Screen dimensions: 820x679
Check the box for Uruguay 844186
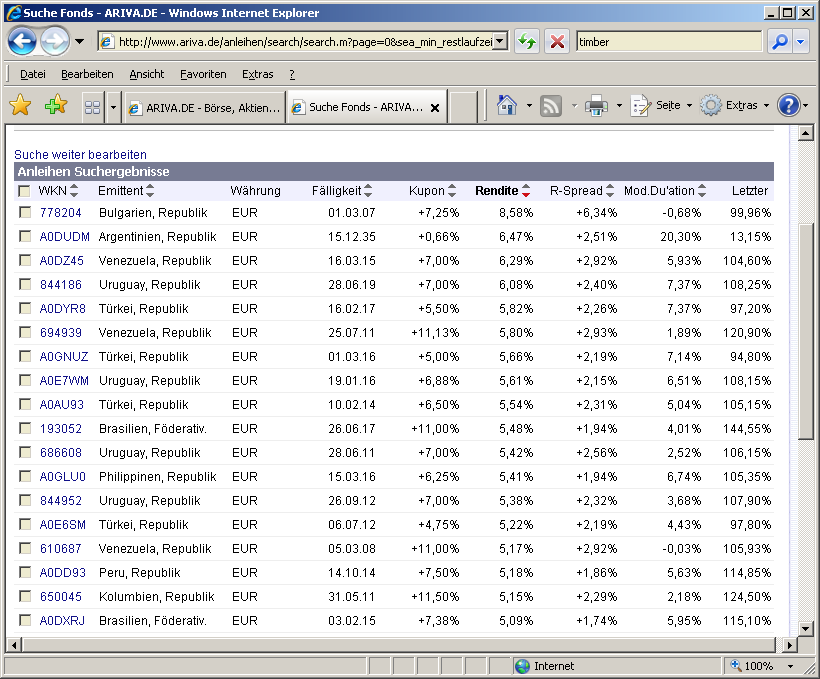click(x=25, y=284)
